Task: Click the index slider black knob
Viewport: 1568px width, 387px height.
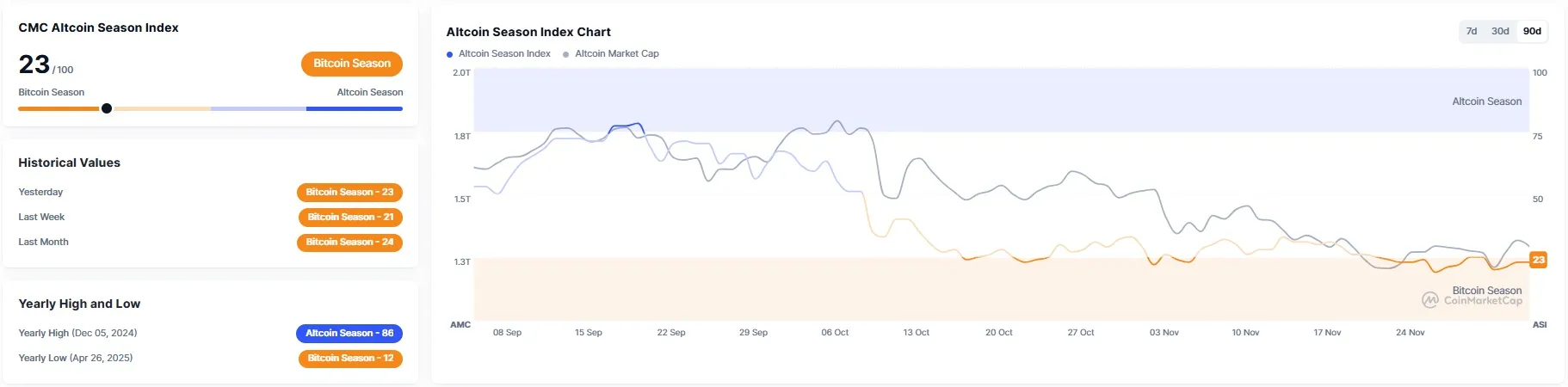Action: (107, 108)
